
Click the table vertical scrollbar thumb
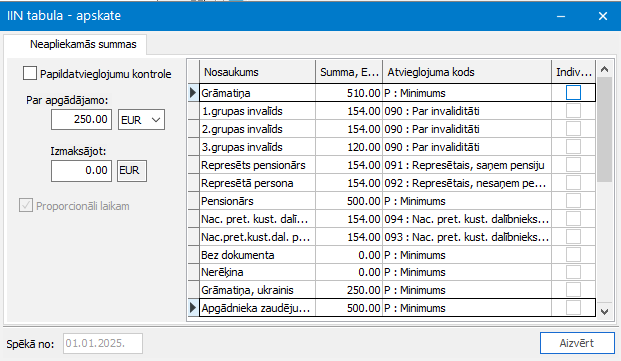604,130
